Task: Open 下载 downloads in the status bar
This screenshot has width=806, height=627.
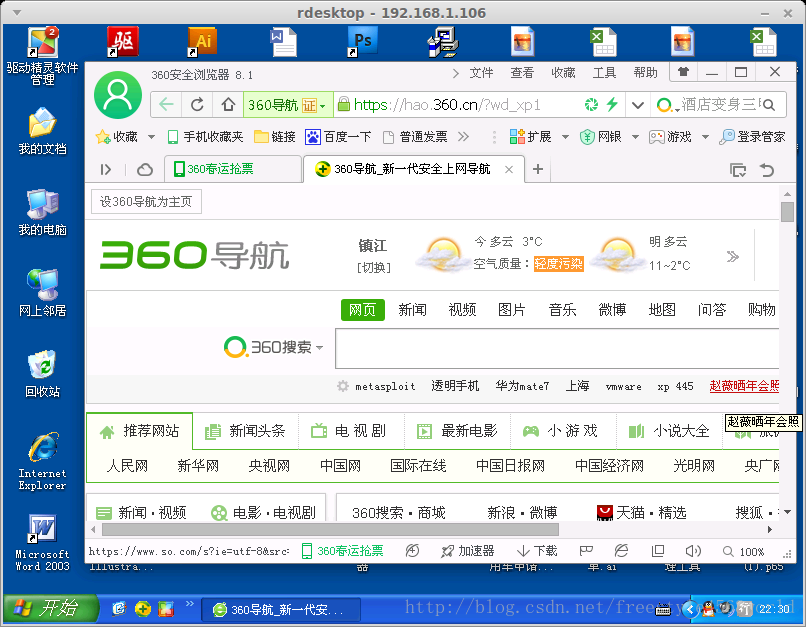Action: (x=537, y=551)
